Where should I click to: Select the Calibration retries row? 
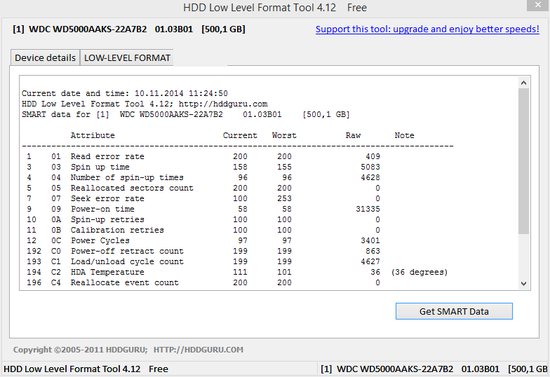[x=203, y=230]
